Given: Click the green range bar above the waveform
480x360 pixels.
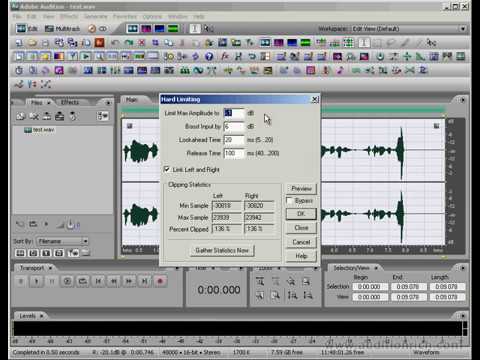Looking at the screenshot, I should tap(283, 110).
